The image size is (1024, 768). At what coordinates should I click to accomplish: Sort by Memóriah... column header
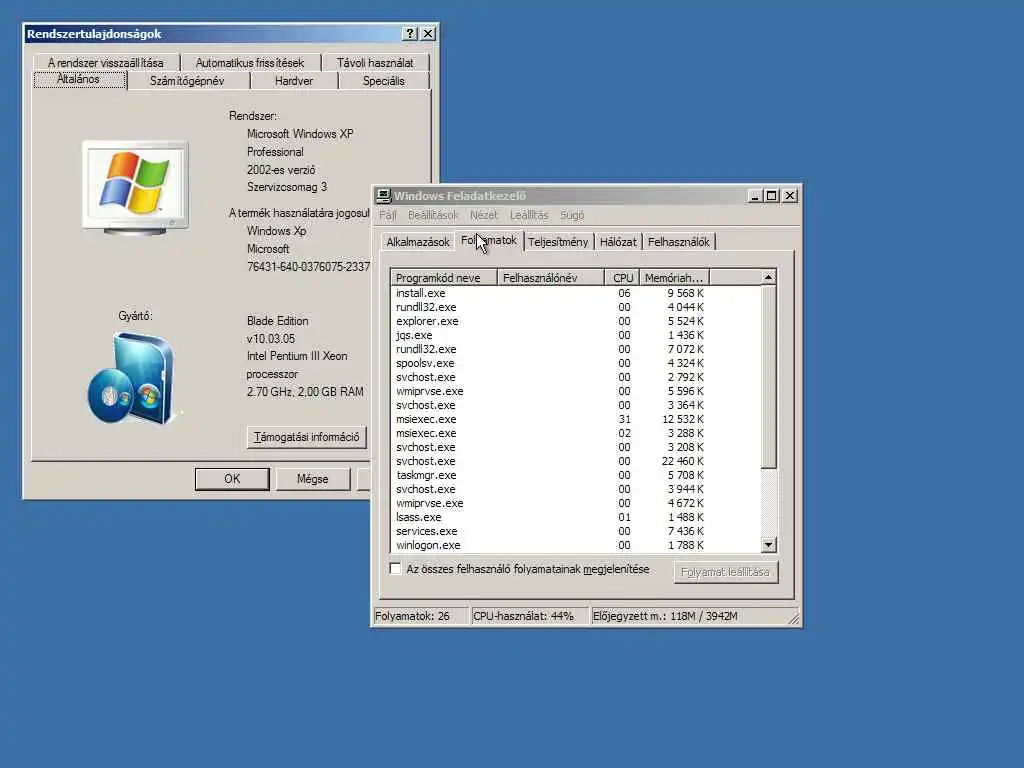[x=675, y=278]
